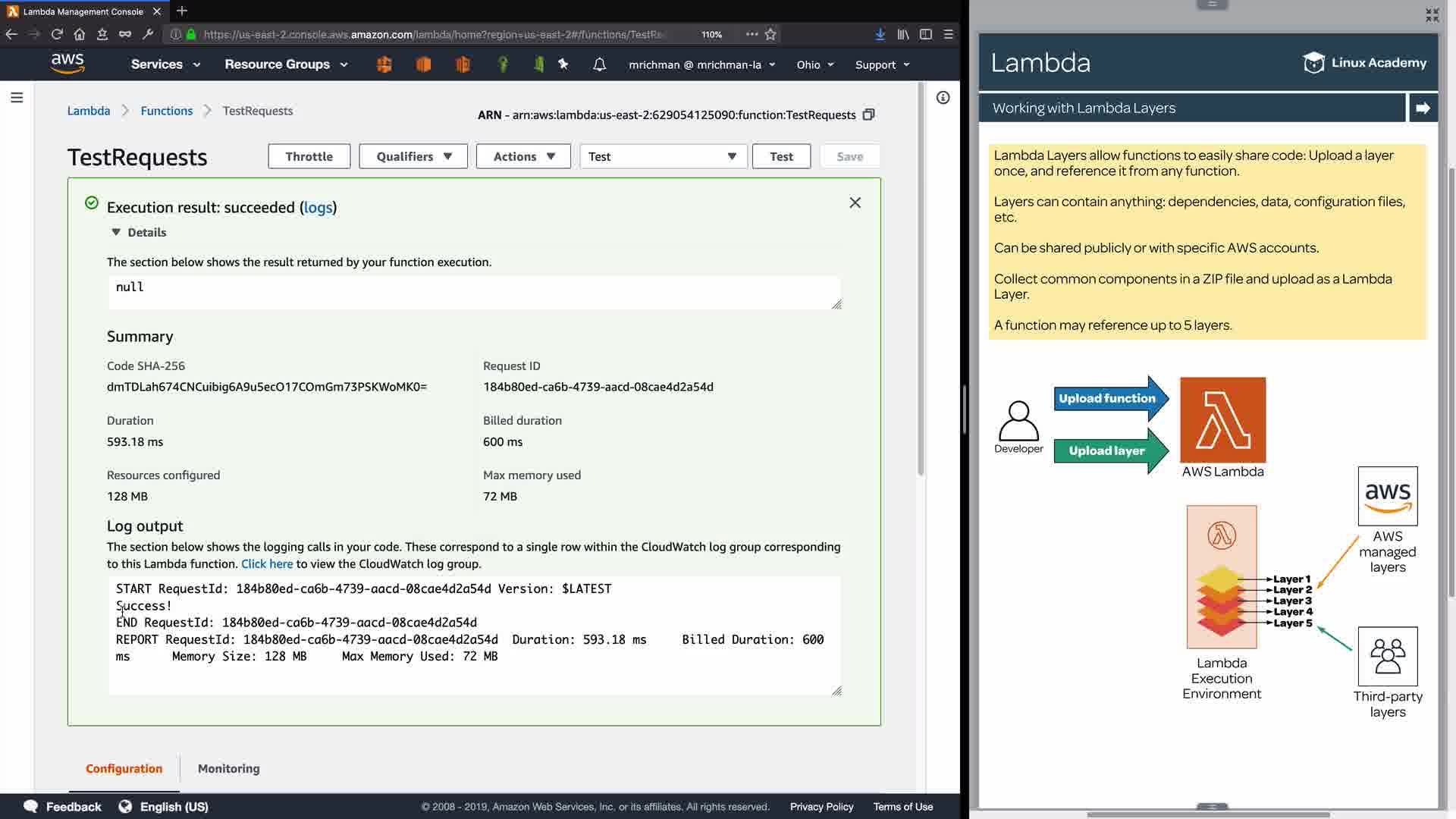Open the logs link in execution result
Viewport: 1456px width, 819px height.
click(318, 208)
